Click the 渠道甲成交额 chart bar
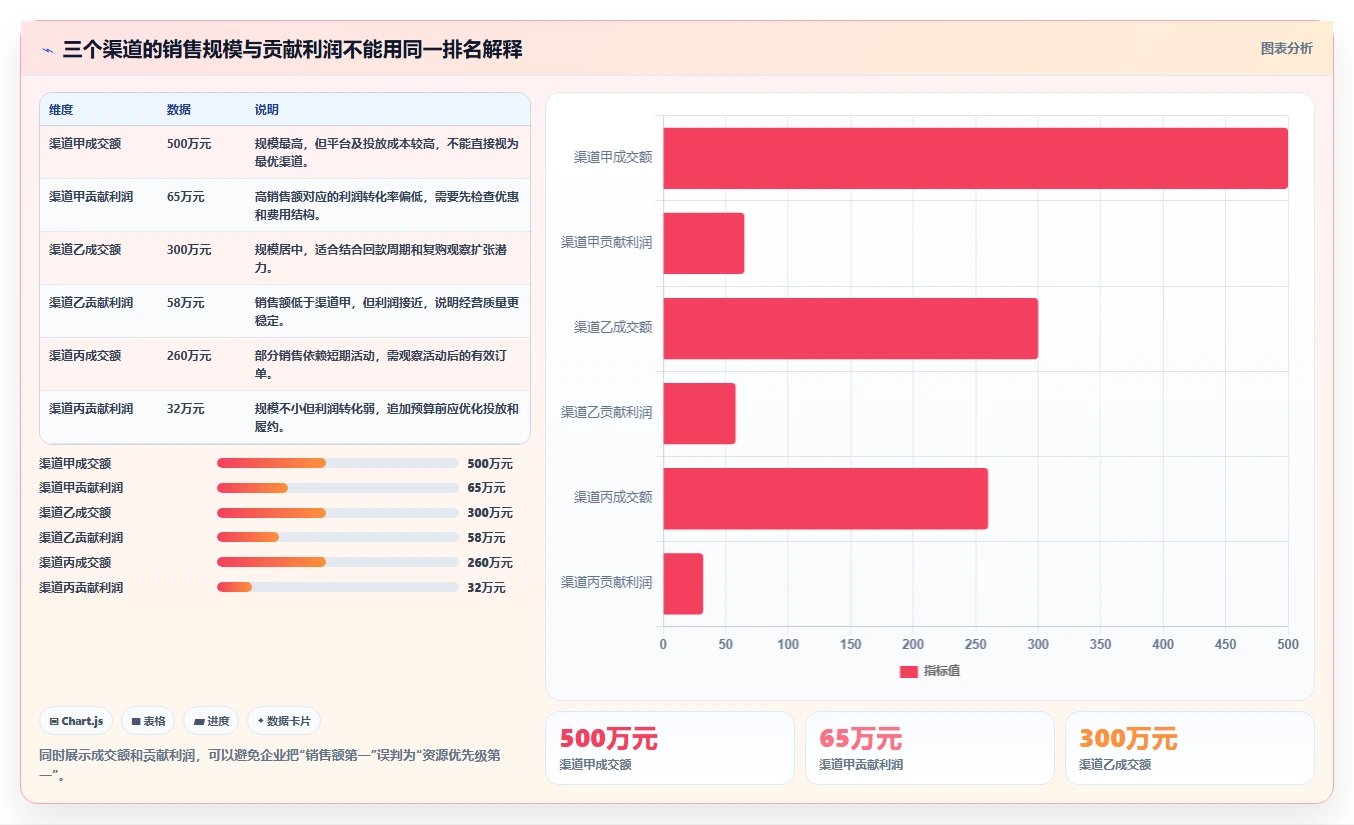The width and height of the screenshot is (1354, 825). pos(975,158)
